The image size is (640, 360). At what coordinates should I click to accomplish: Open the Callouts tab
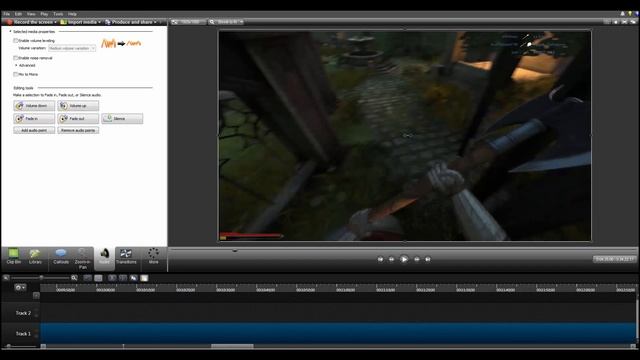[61, 257]
